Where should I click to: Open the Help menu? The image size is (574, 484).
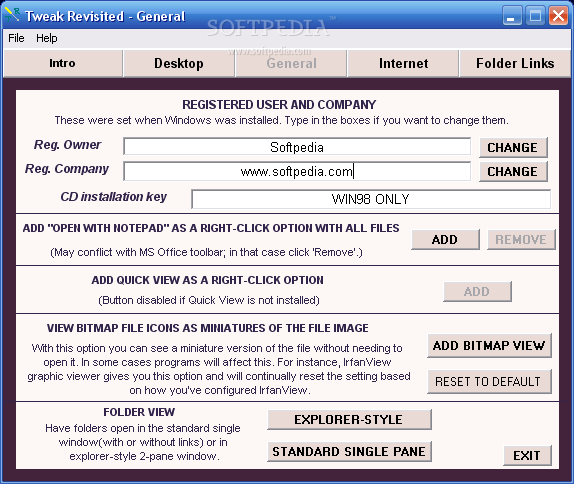(46, 38)
